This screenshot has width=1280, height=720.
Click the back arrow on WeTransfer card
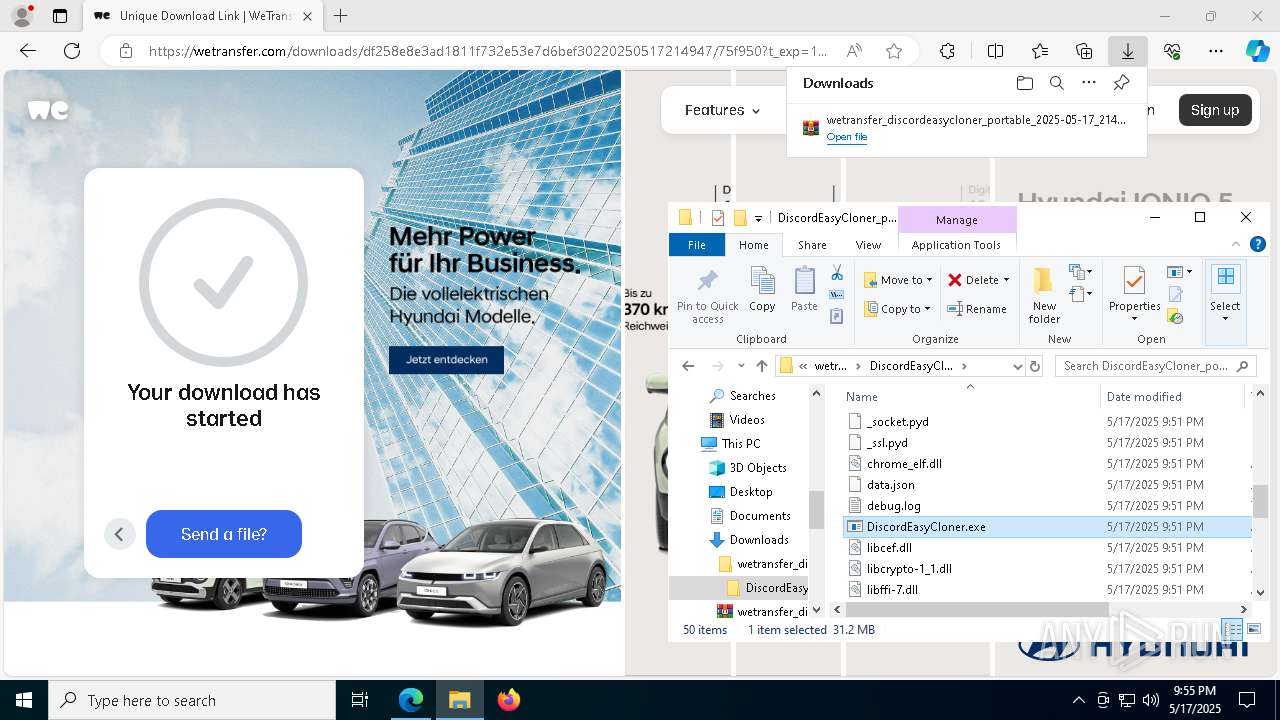(119, 534)
